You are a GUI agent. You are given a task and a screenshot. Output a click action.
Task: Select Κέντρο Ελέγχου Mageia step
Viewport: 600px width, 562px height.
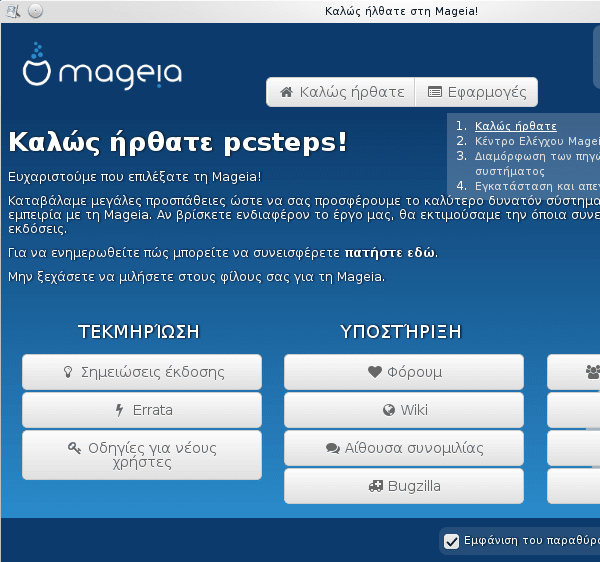tap(537, 141)
